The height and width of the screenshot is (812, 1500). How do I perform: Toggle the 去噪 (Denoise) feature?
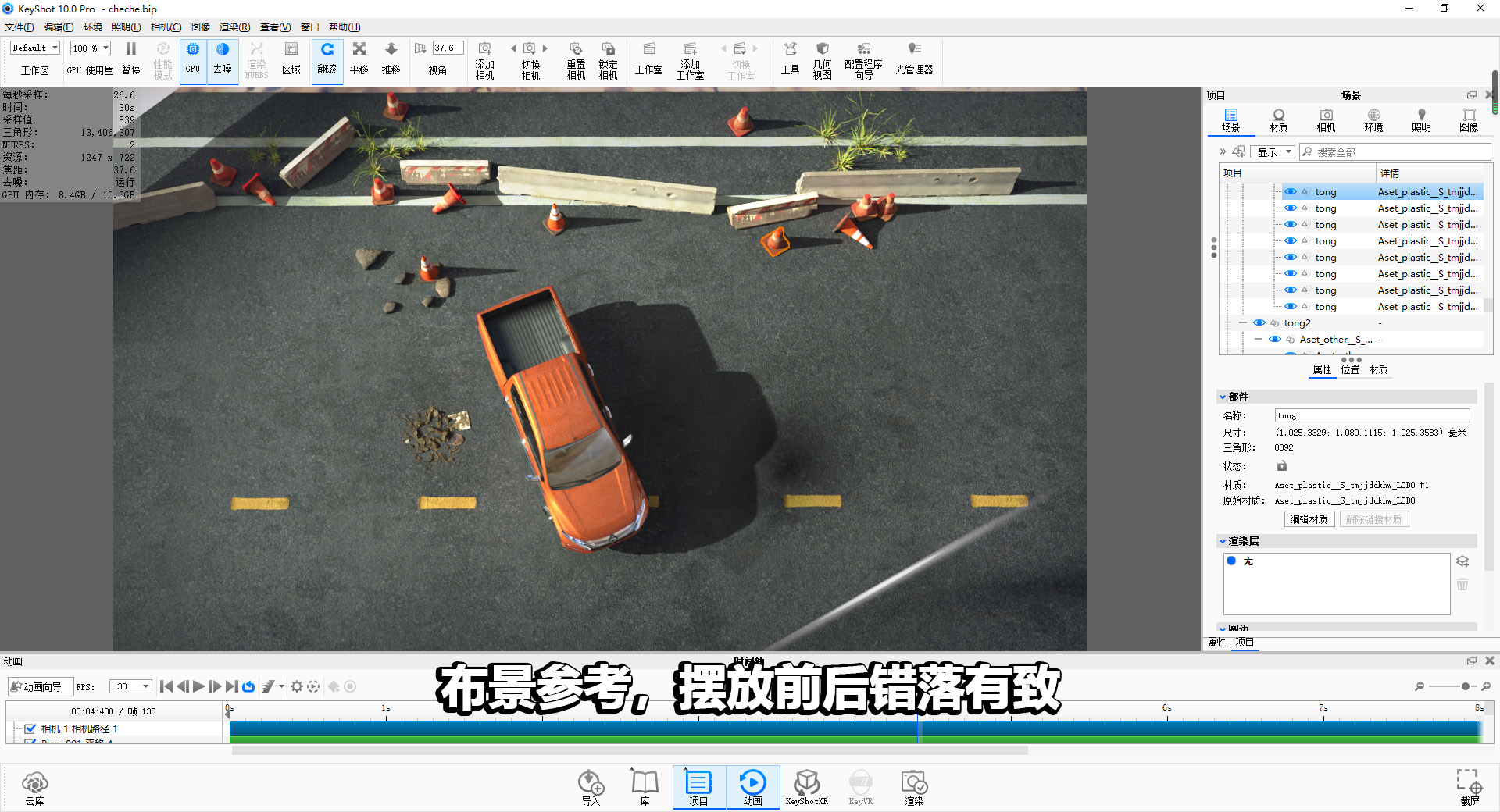click(223, 59)
